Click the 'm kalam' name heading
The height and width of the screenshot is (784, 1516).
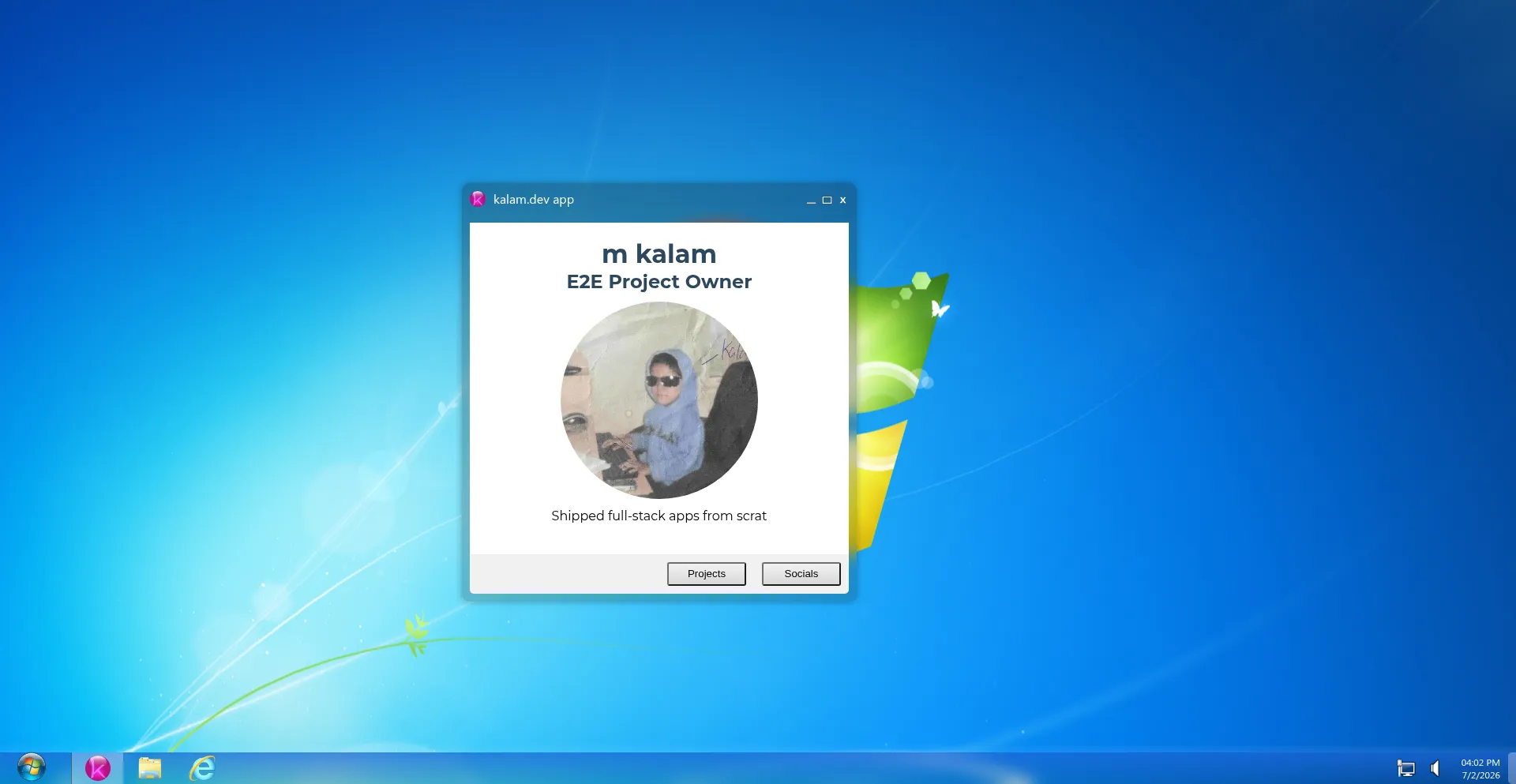pyautogui.click(x=659, y=254)
